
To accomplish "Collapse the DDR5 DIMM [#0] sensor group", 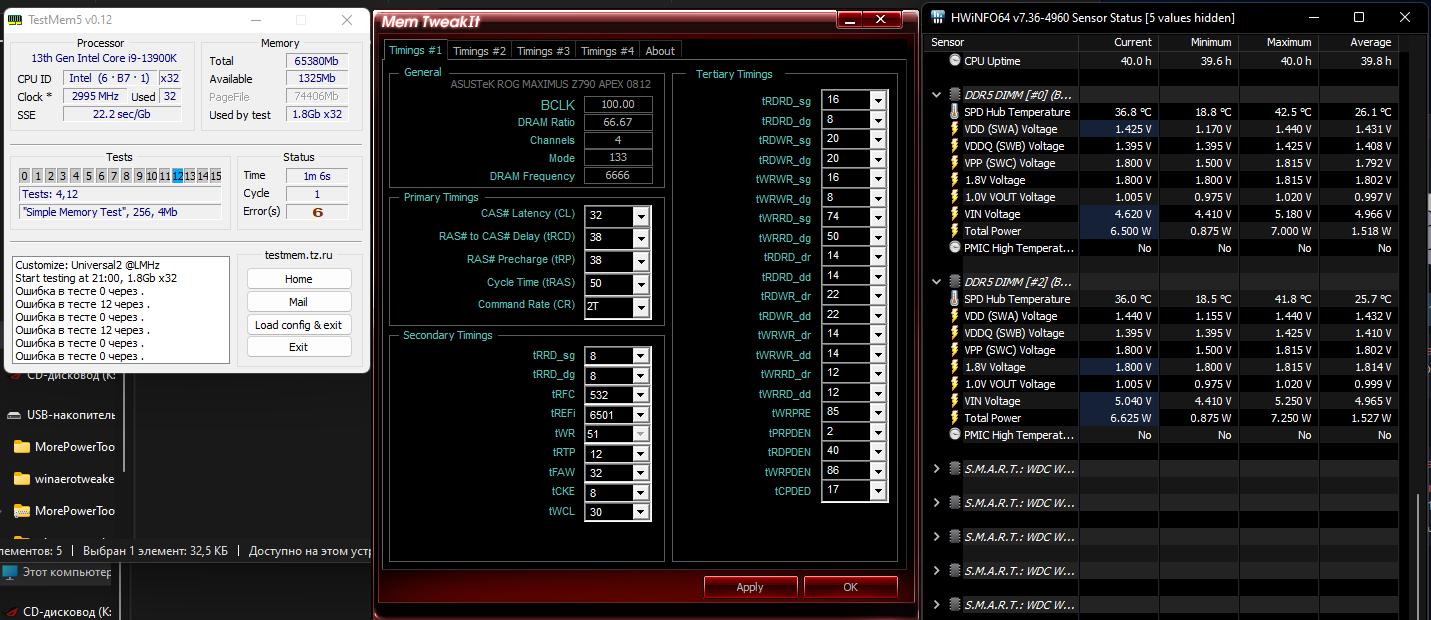I will 937,95.
